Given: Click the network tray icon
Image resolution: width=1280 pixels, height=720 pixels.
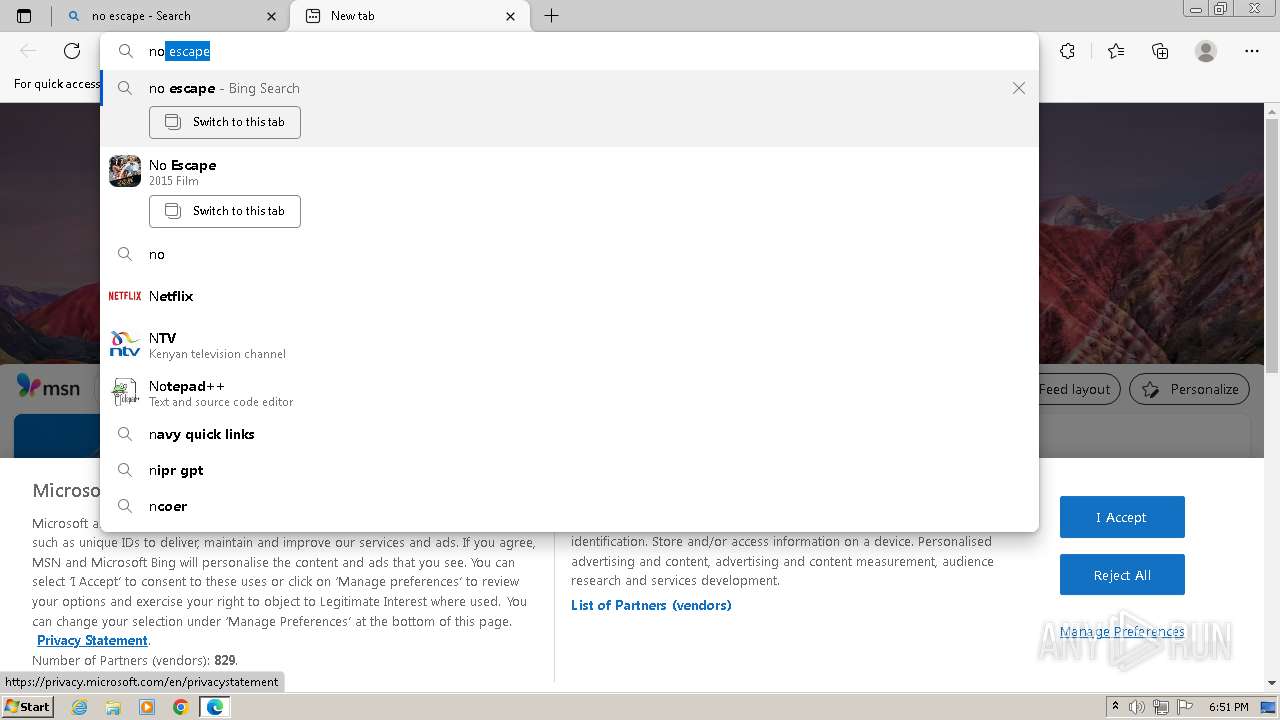Looking at the screenshot, I should (1160, 707).
